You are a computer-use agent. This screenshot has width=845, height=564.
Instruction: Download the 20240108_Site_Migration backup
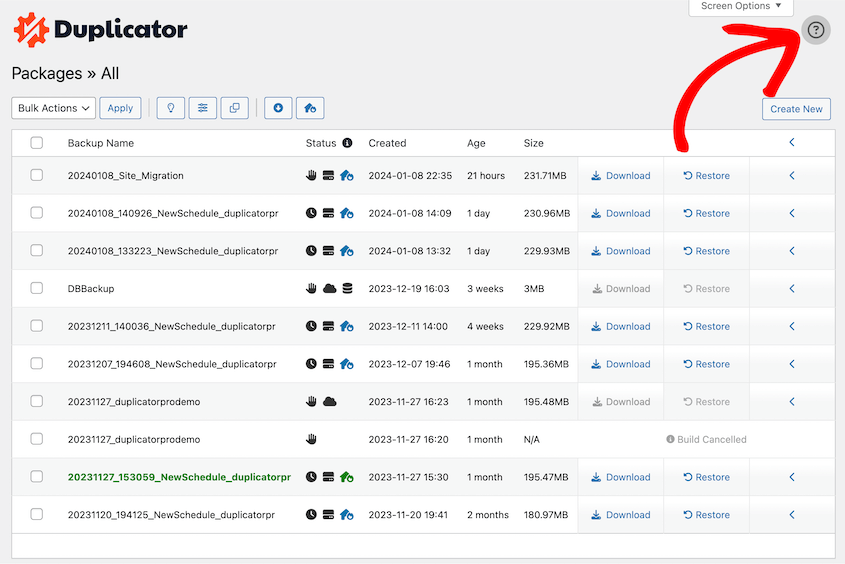click(x=621, y=176)
